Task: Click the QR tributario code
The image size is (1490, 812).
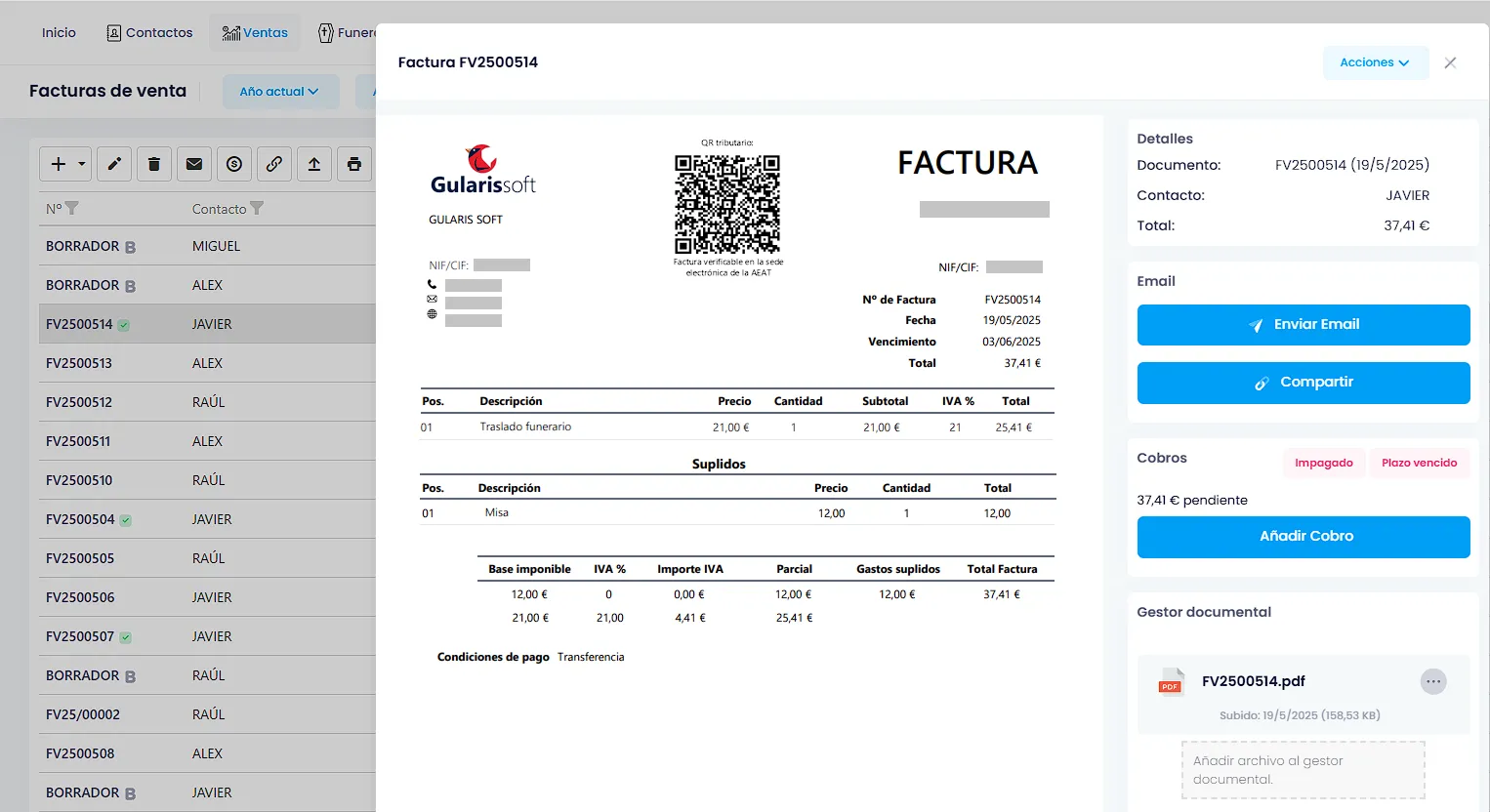Action: click(x=727, y=204)
